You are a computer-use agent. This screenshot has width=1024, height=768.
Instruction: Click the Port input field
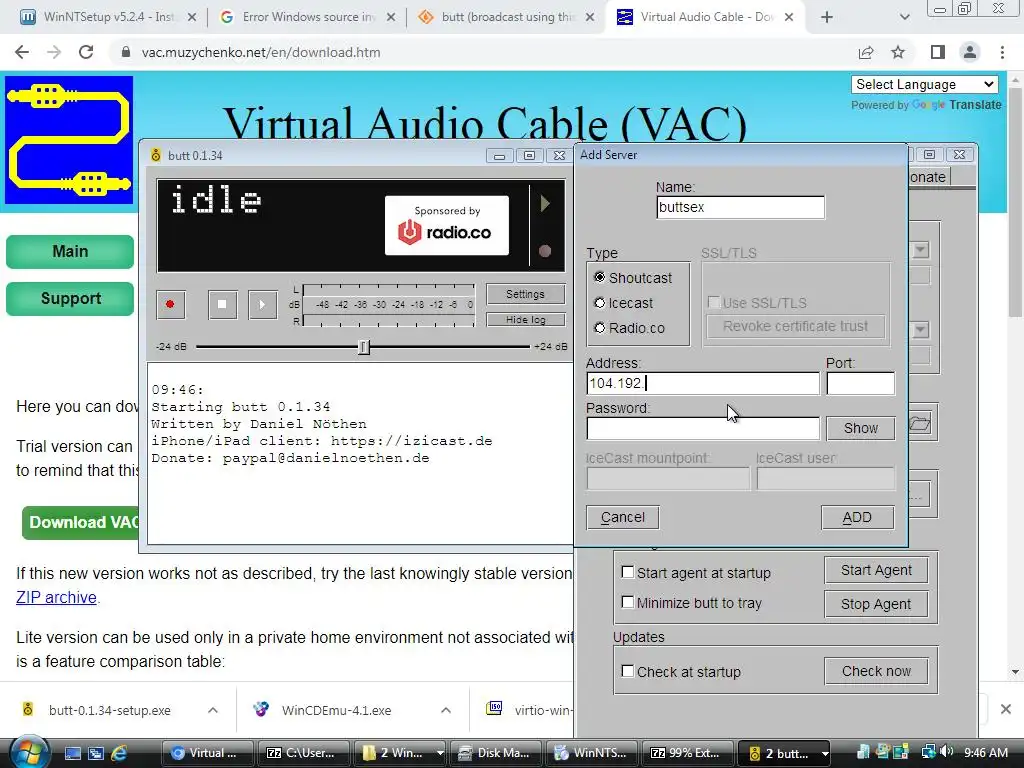[860, 383]
